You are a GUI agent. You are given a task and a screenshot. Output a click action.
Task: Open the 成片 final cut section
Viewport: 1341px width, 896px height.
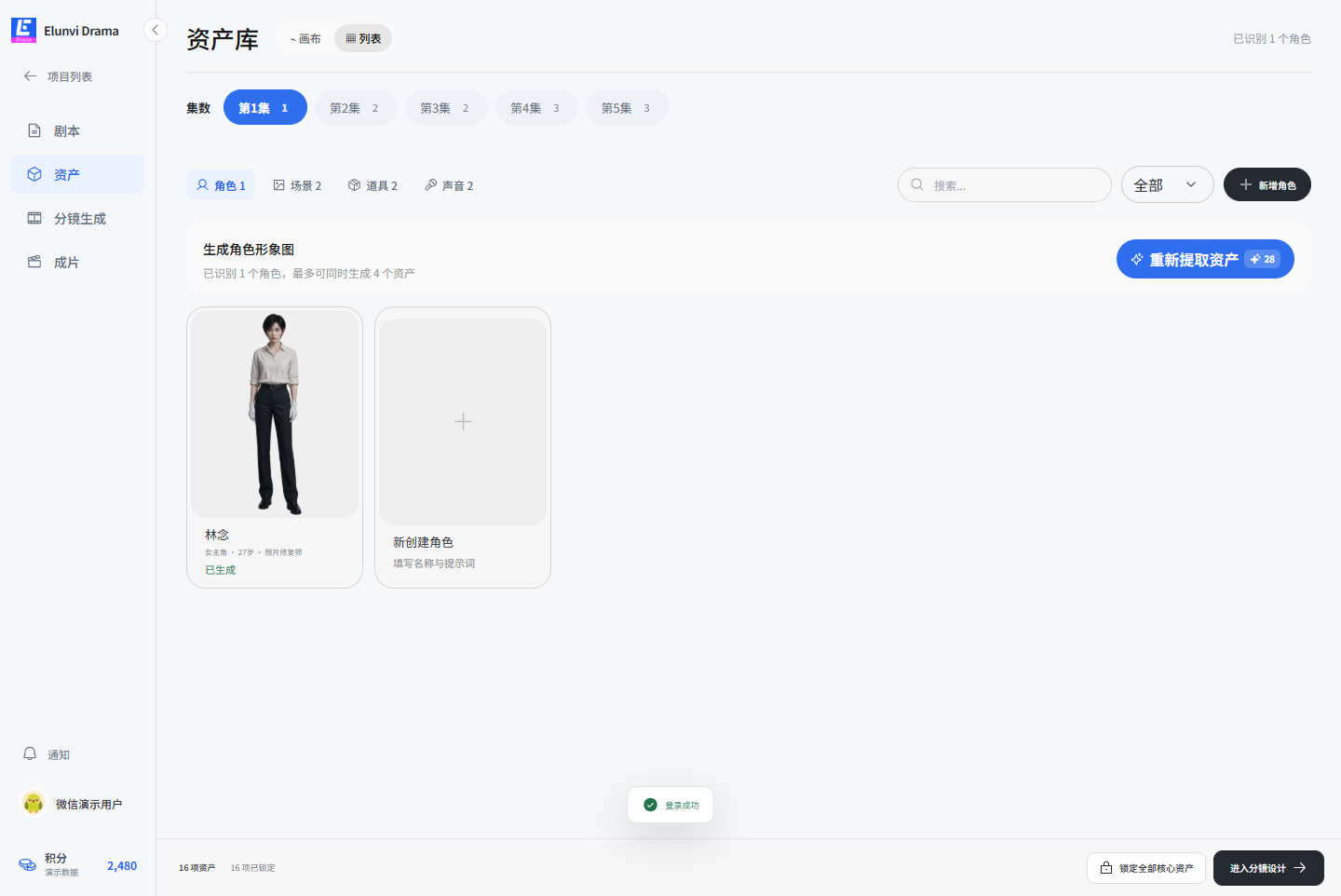coord(77,262)
